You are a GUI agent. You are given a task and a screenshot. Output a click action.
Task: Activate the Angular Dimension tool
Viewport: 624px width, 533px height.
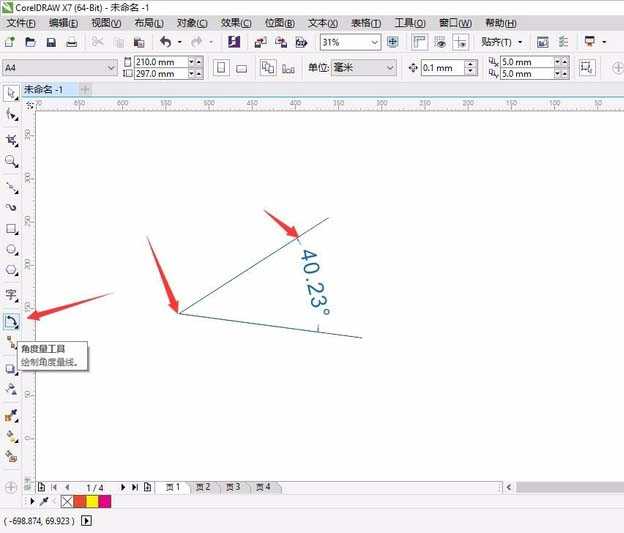pyautogui.click(x=11, y=322)
